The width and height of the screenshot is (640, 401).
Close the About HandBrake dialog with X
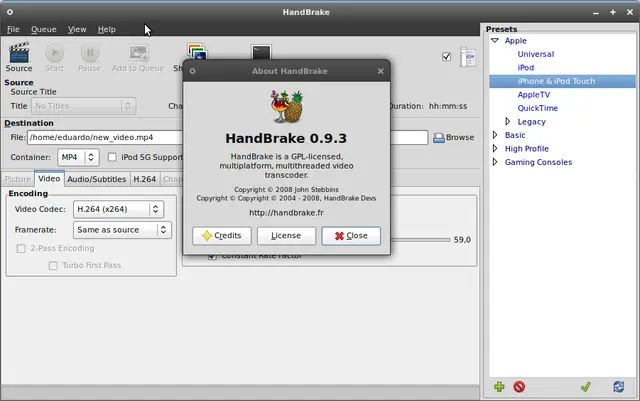coord(380,71)
